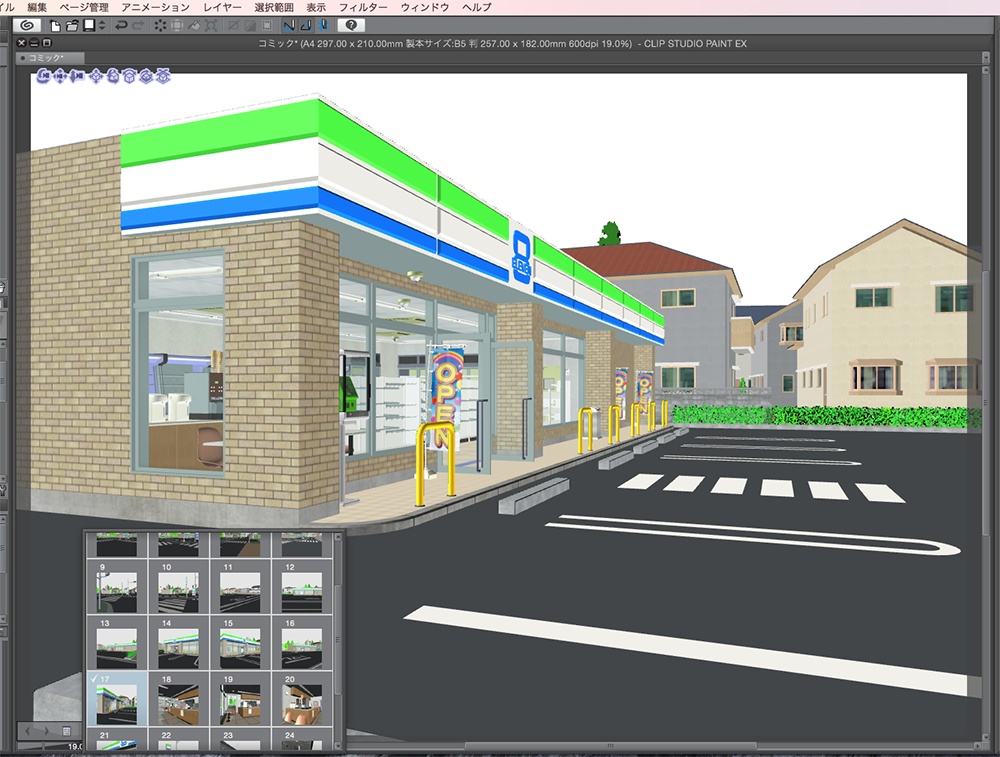Choose camera preset thumbnail 21
Screen dimensions: 1000x757
(117, 739)
